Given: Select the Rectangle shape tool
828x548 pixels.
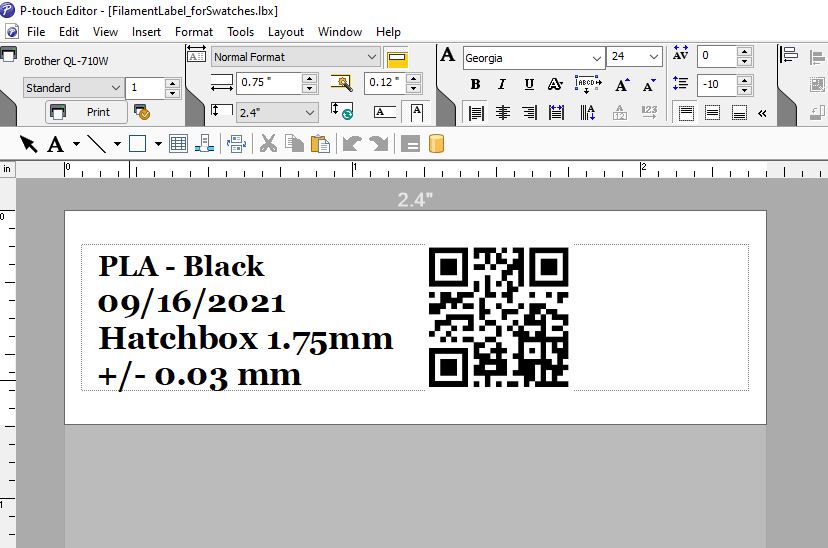Looking at the screenshot, I should click(x=138, y=144).
